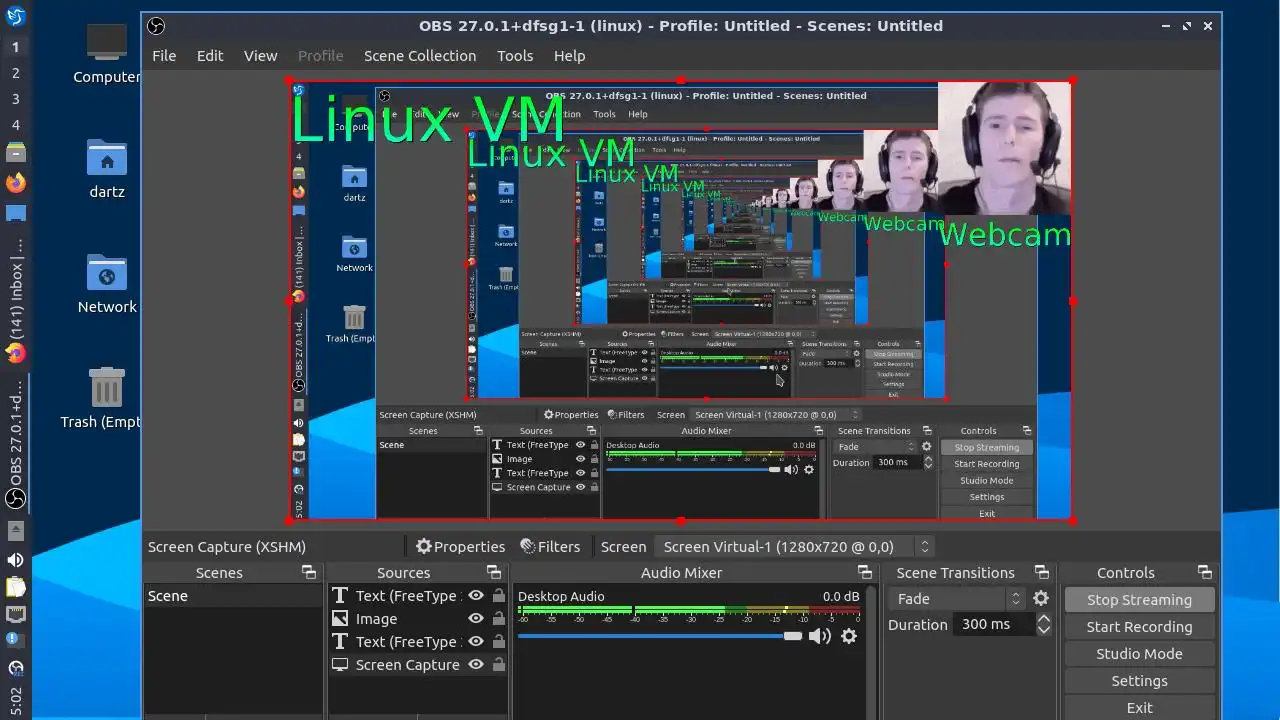The height and width of the screenshot is (720, 1280).
Task: Open the system volume tray icon
Action: click(x=15, y=560)
